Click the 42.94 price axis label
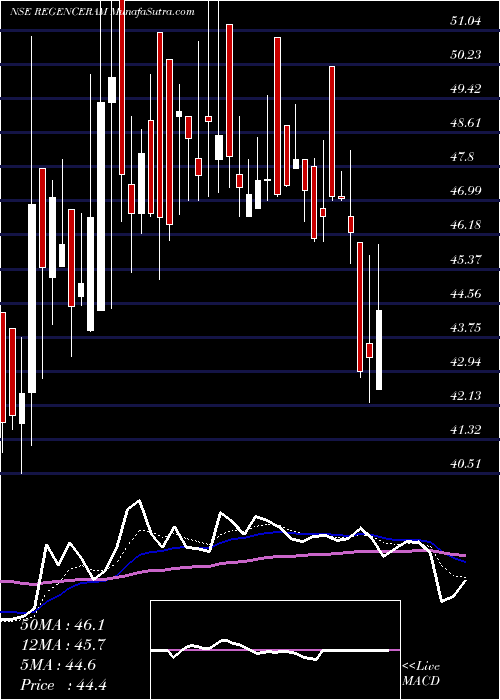Image resolution: width=500 pixels, height=700 pixels. pyautogui.click(x=466, y=361)
